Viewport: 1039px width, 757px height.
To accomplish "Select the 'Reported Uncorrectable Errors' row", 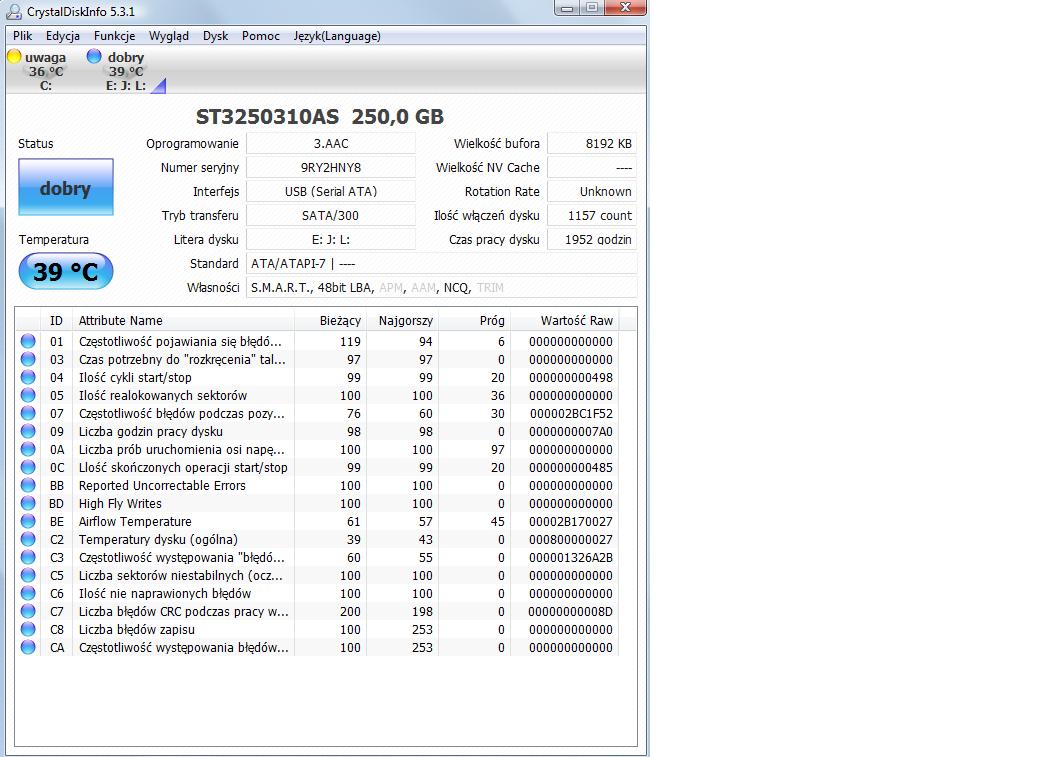I will click(x=317, y=485).
